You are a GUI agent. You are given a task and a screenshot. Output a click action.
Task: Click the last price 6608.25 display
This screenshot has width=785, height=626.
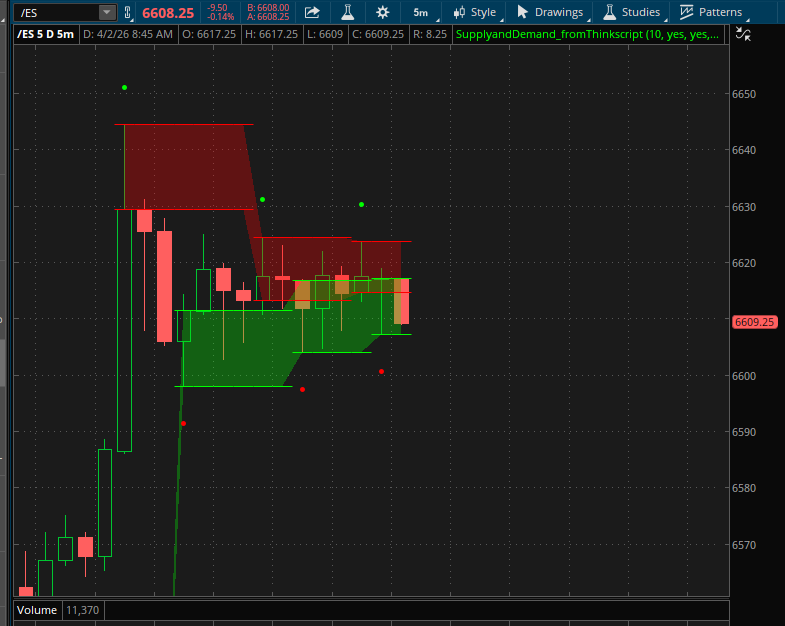pyautogui.click(x=168, y=12)
